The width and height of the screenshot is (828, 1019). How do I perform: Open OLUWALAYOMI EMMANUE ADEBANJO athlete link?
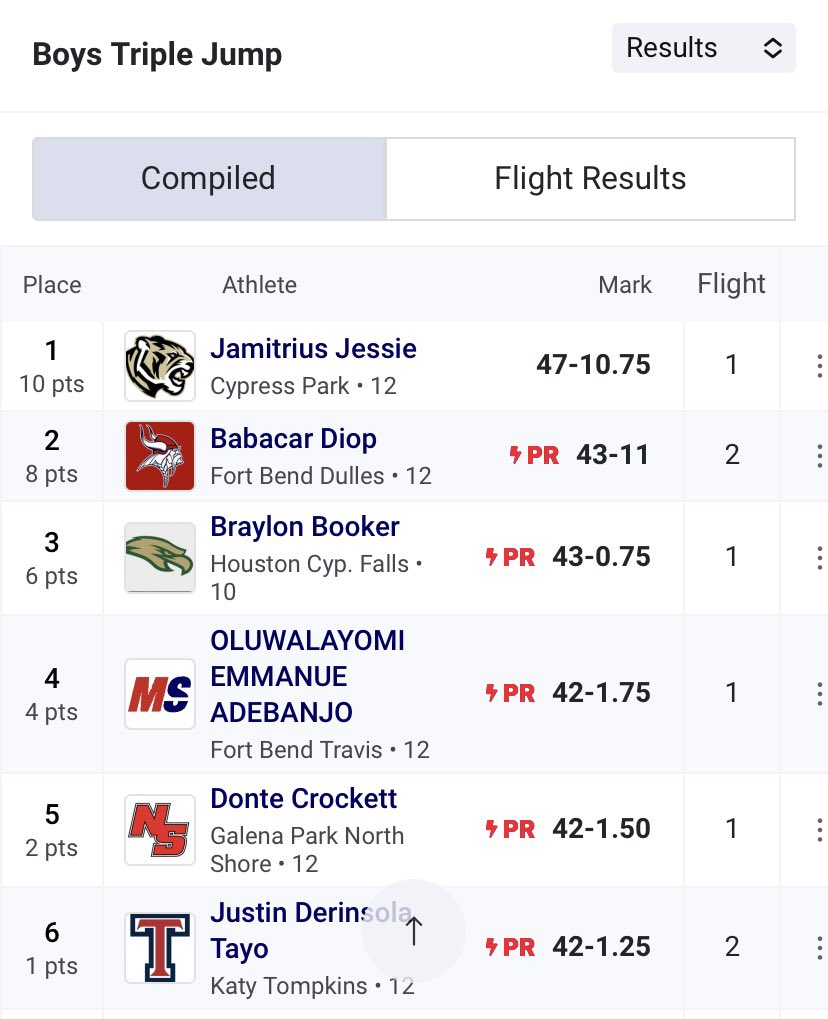click(x=307, y=677)
